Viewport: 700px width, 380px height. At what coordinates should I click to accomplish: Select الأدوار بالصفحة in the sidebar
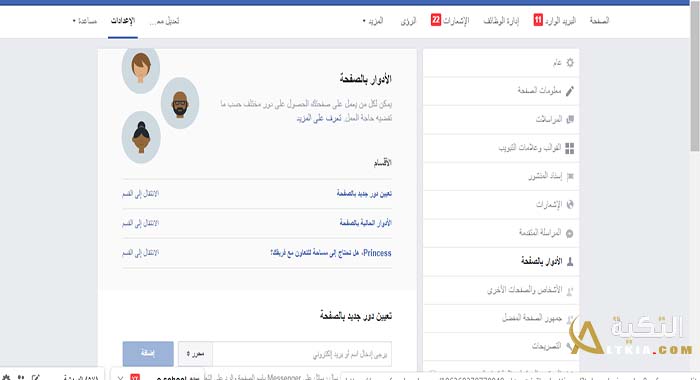501,262
